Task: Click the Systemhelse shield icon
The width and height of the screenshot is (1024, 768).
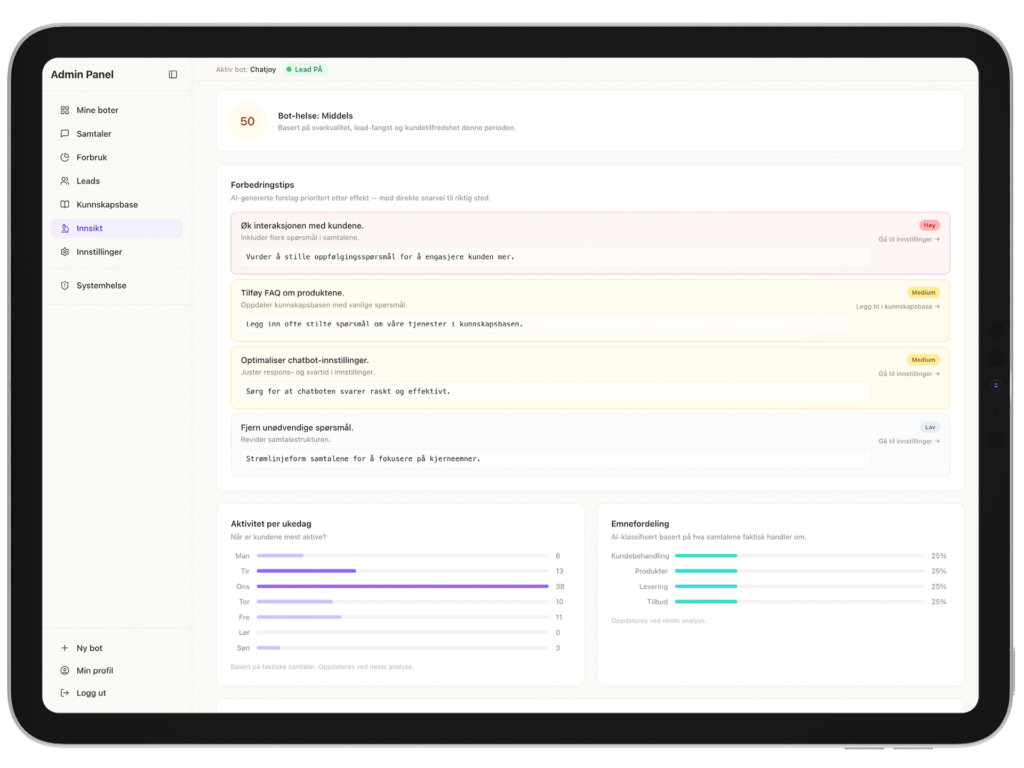Action: 65,286
